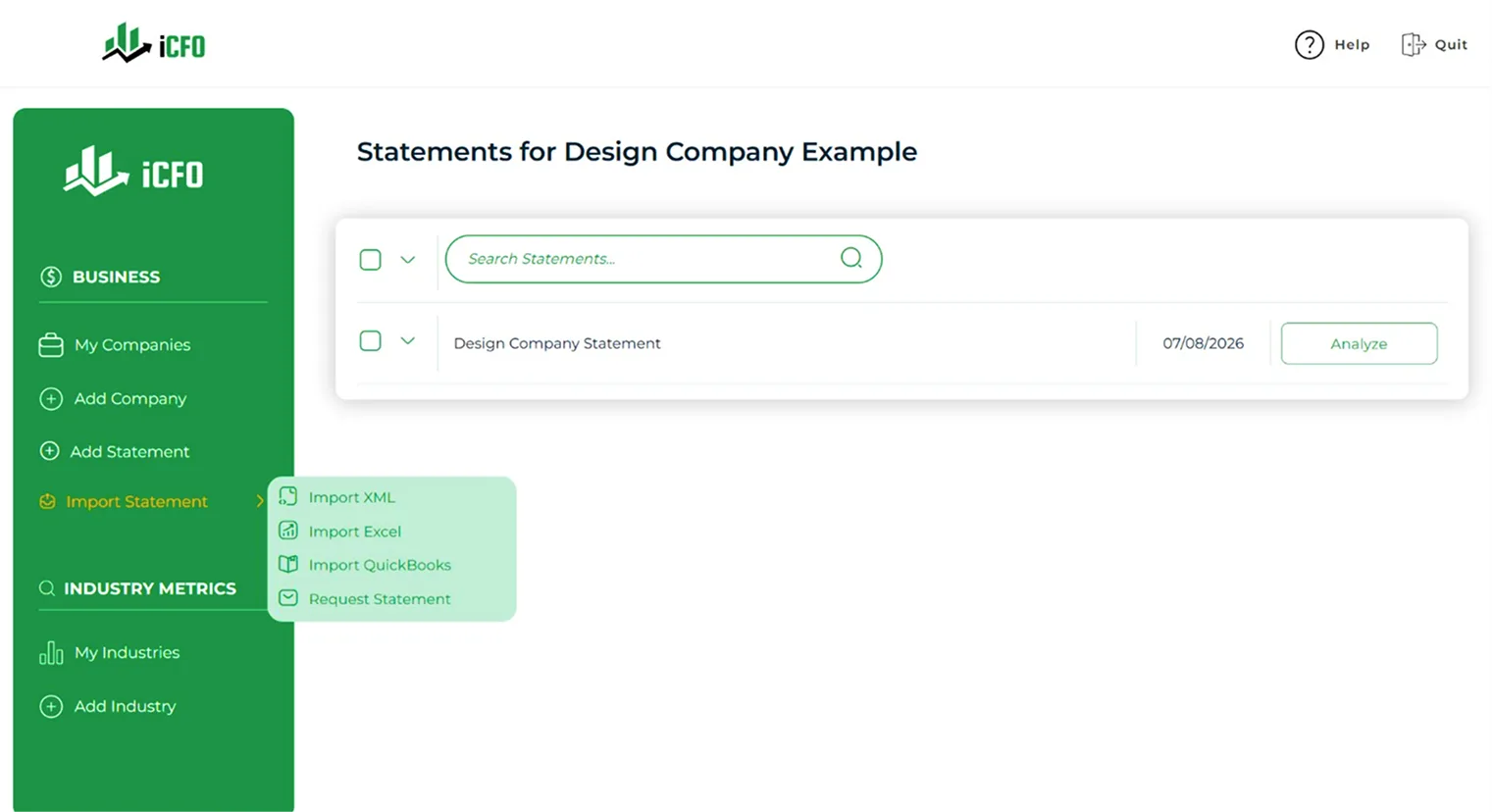Click the Design Company Statement name
The image size is (1492, 812).
click(556, 343)
